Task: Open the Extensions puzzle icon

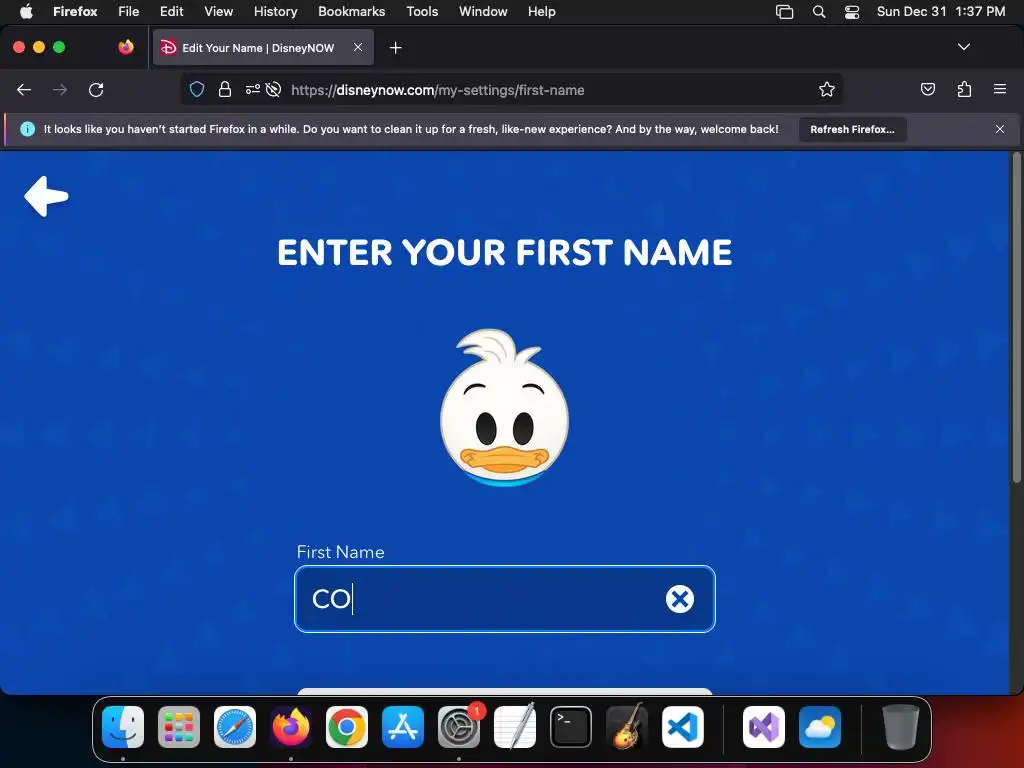Action: (x=964, y=89)
